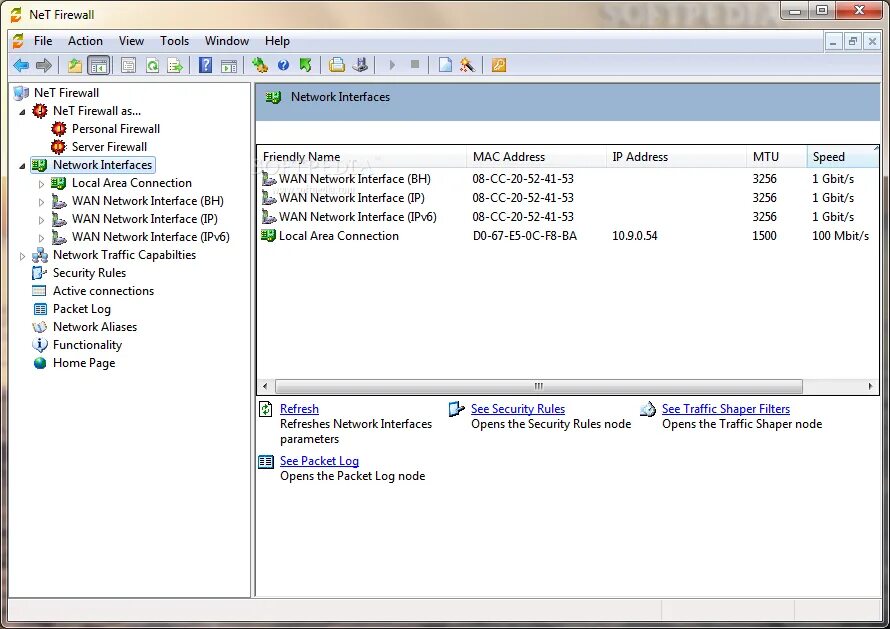The height and width of the screenshot is (629, 890).
Task: Select the NeT Firewall root tree node
Action: [66, 93]
